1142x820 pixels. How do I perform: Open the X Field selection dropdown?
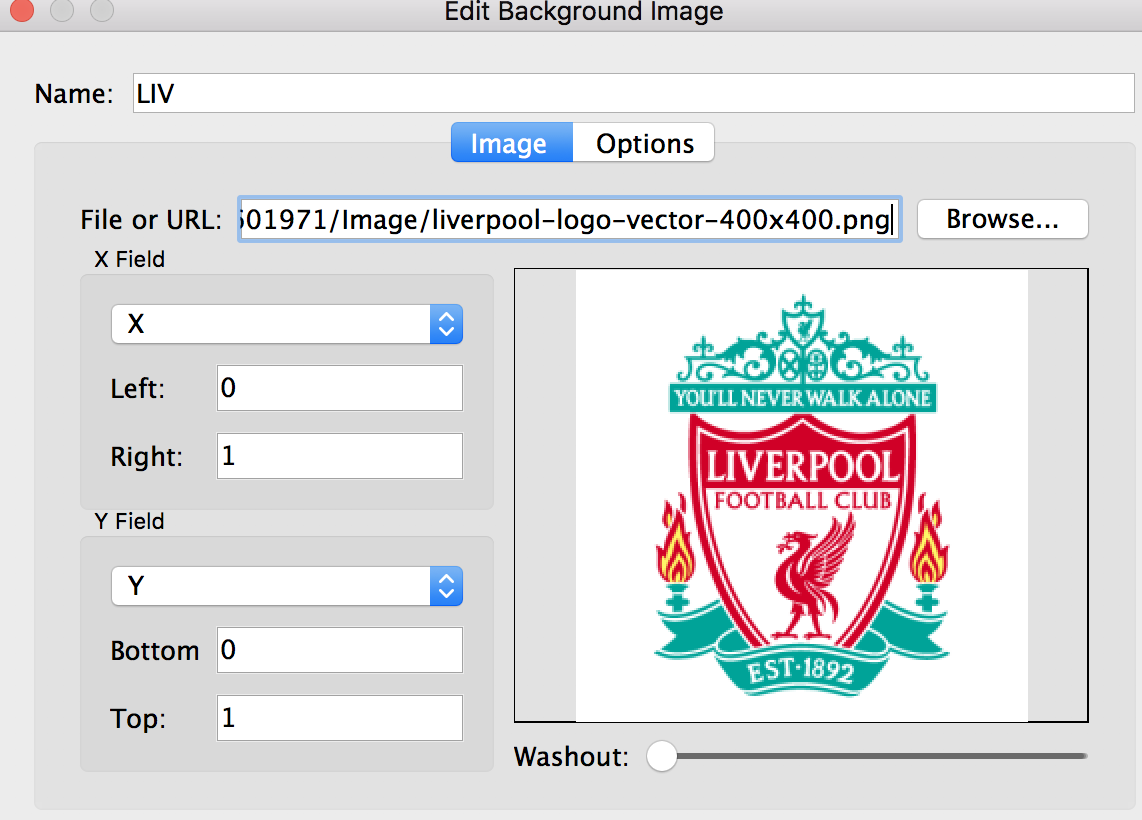286,324
